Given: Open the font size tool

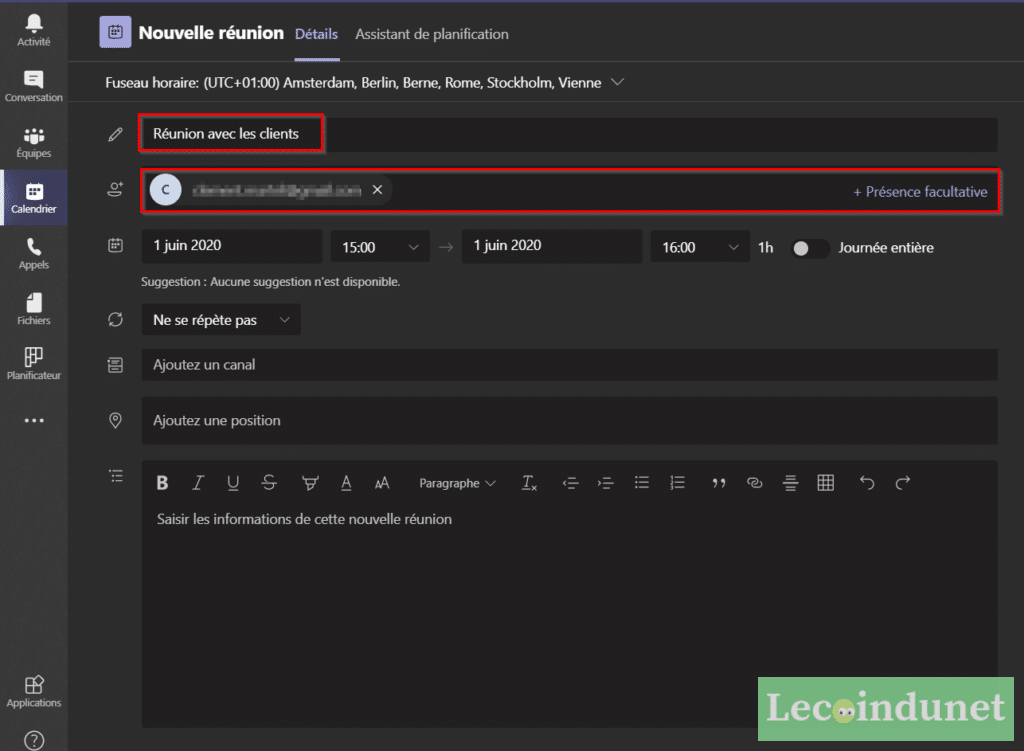Looking at the screenshot, I should (x=382, y=483).
